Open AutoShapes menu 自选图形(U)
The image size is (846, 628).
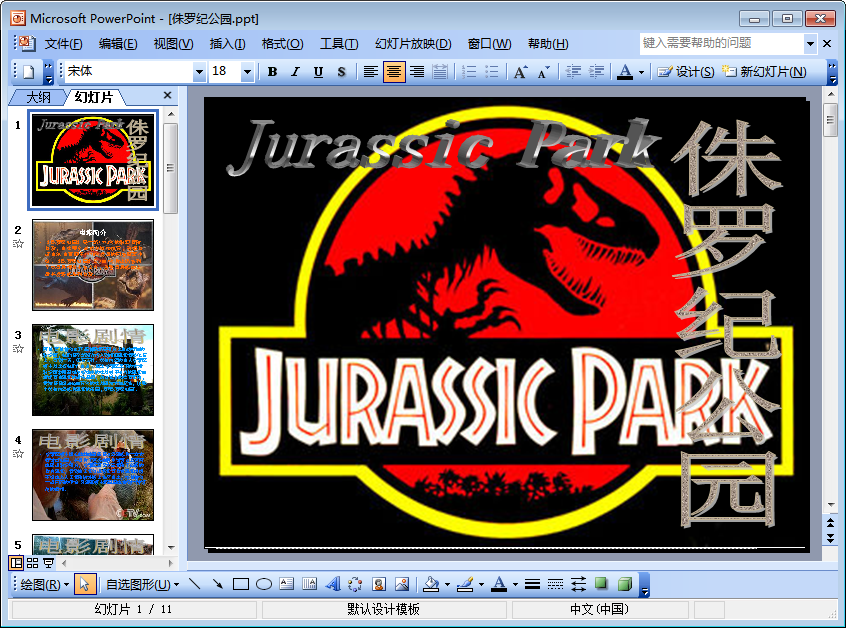[142, 584]
